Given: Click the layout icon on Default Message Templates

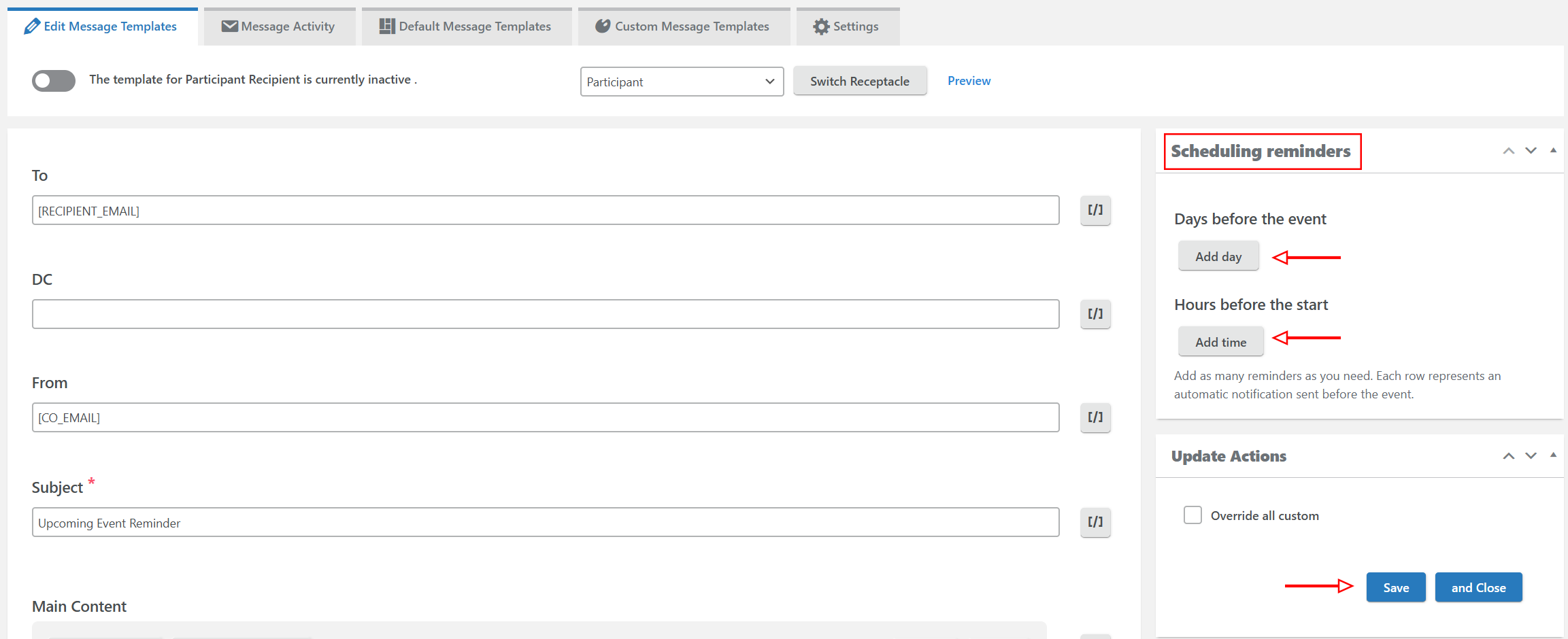Looking at the screenshot, I should point(386,26).
